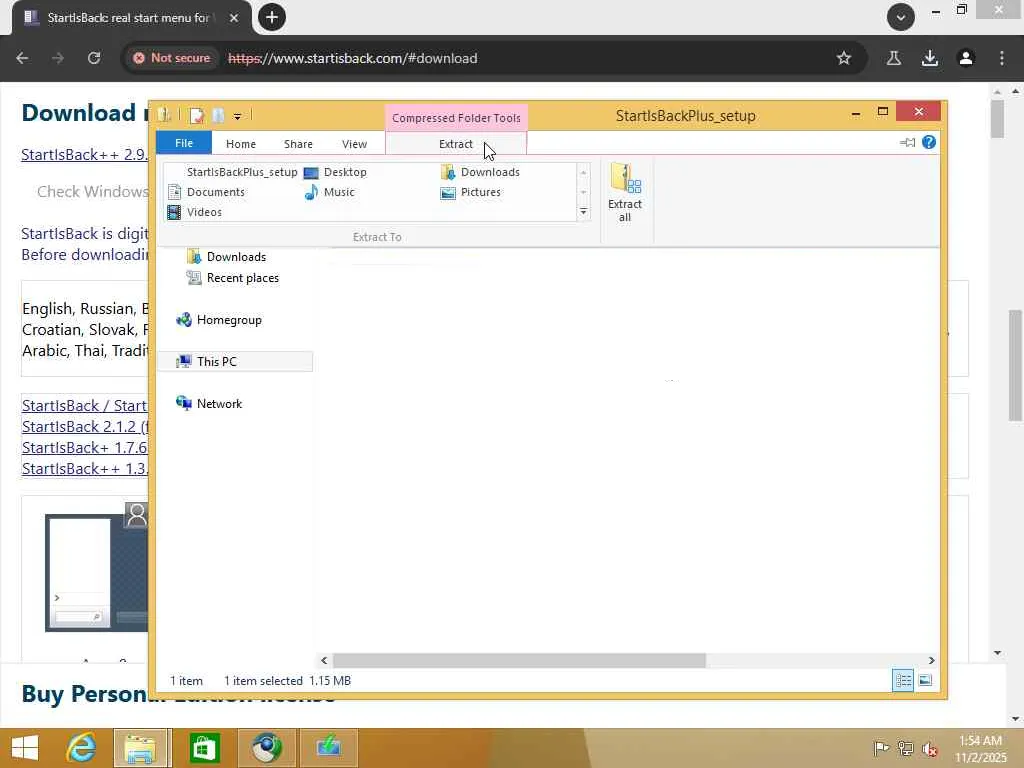The width and height of the screenshot is (1024, 768).
Task: Click horizontal scrollbar left arrow in Explorer
Action: (324, 660)
